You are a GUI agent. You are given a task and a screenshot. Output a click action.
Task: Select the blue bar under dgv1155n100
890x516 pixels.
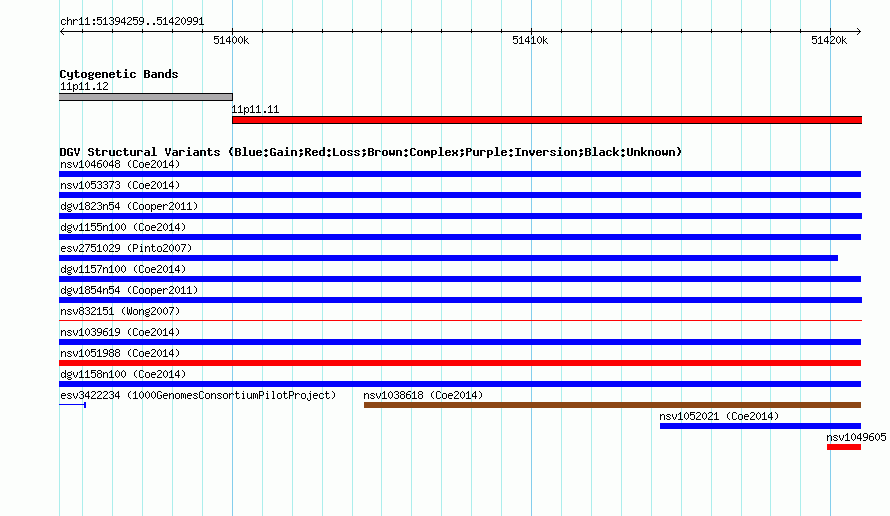click(460, 237)
